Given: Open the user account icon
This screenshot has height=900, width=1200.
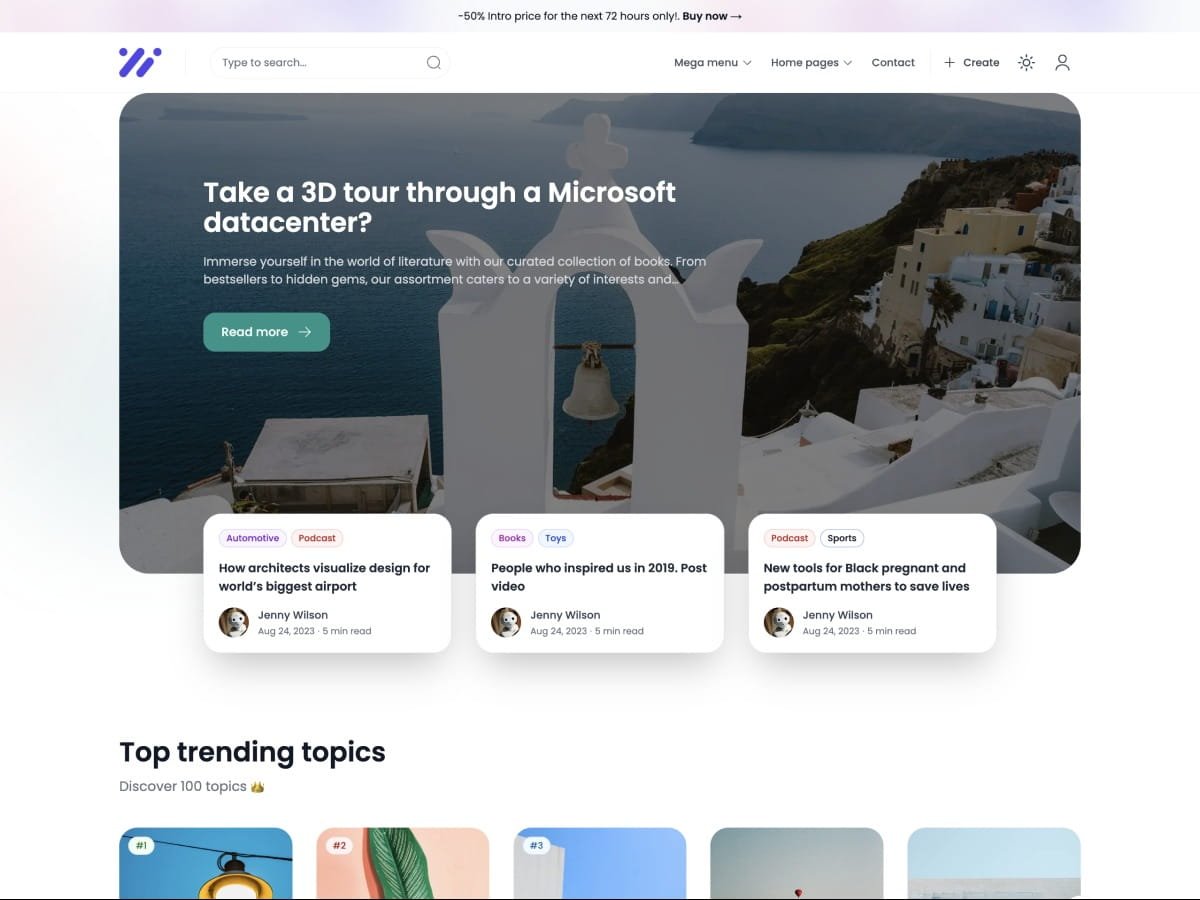Looking at the screenshot, I should (1062, 62).
